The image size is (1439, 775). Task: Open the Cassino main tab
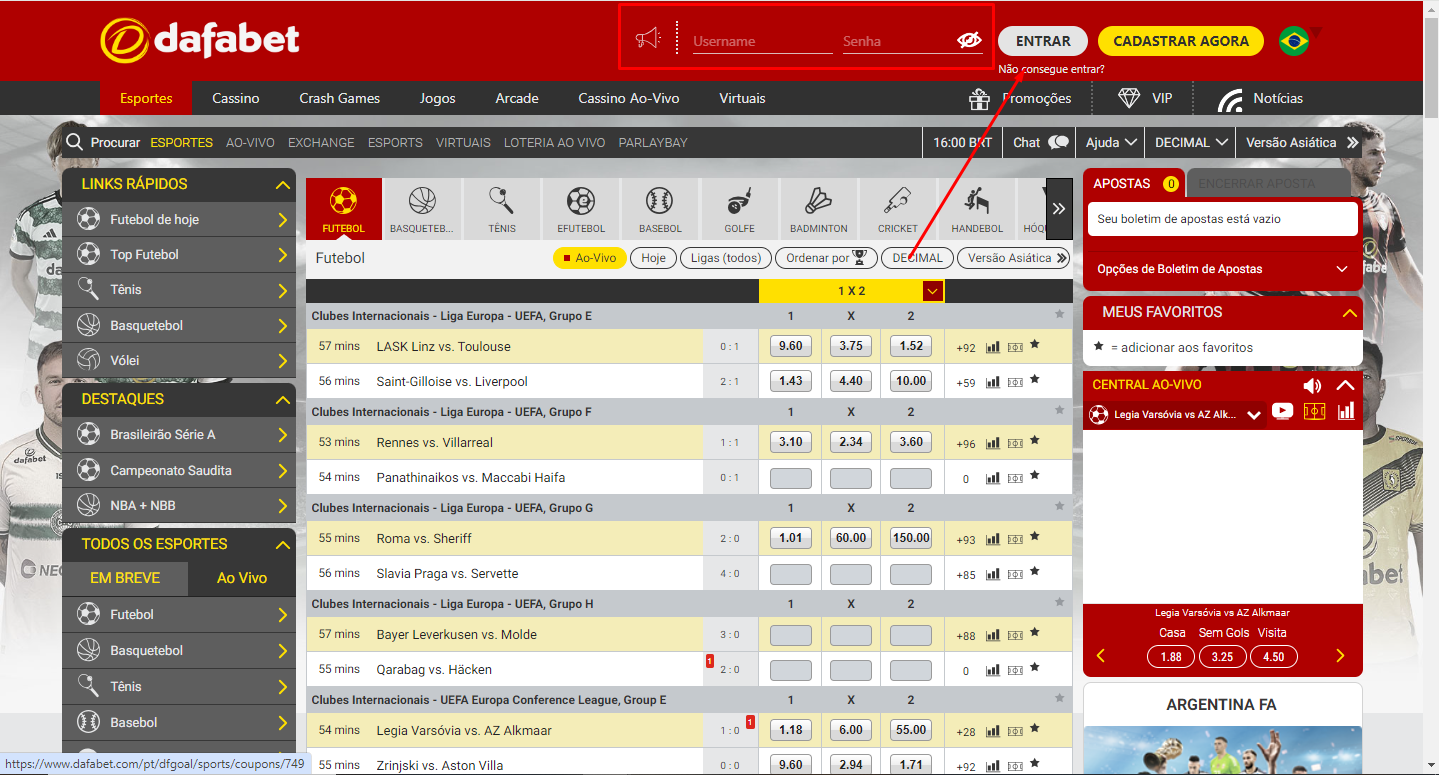236,98
